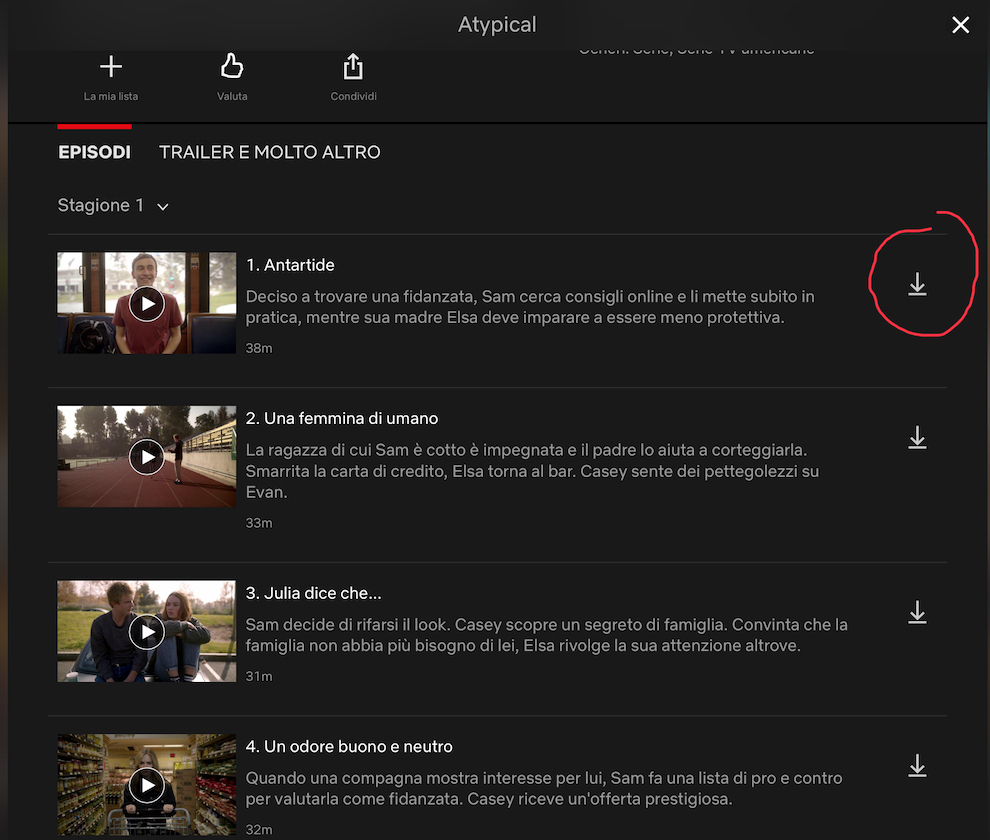Add Atypical to La mia lista

[110, 78]
